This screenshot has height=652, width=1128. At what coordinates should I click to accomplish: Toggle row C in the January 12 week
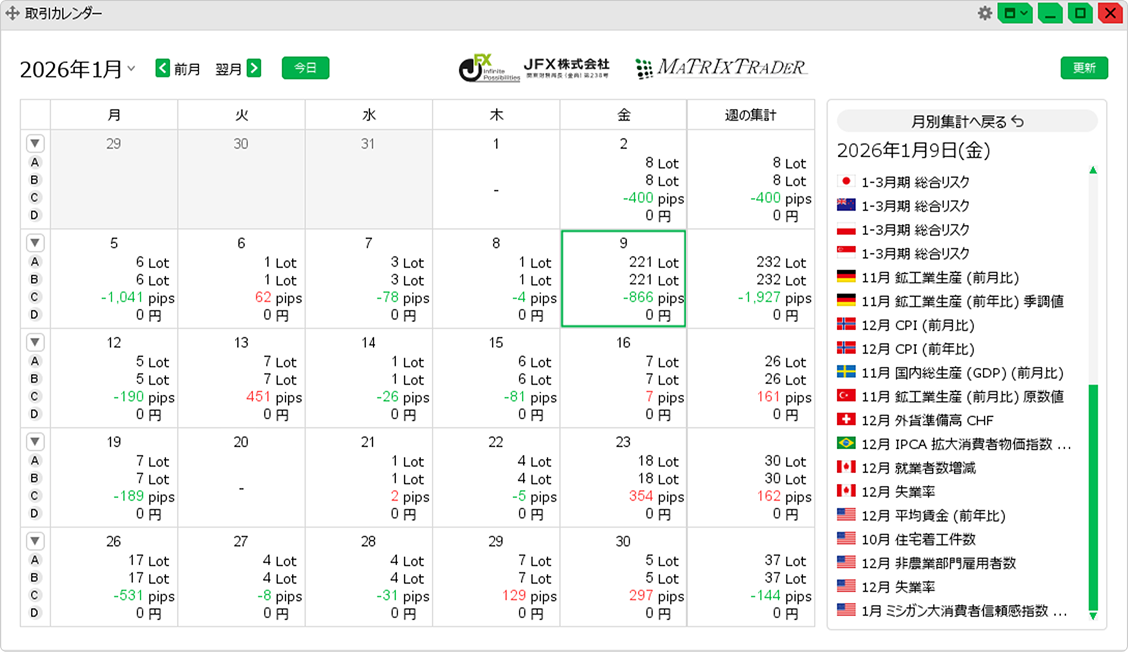pyautogui.click(x=35, y=397)
